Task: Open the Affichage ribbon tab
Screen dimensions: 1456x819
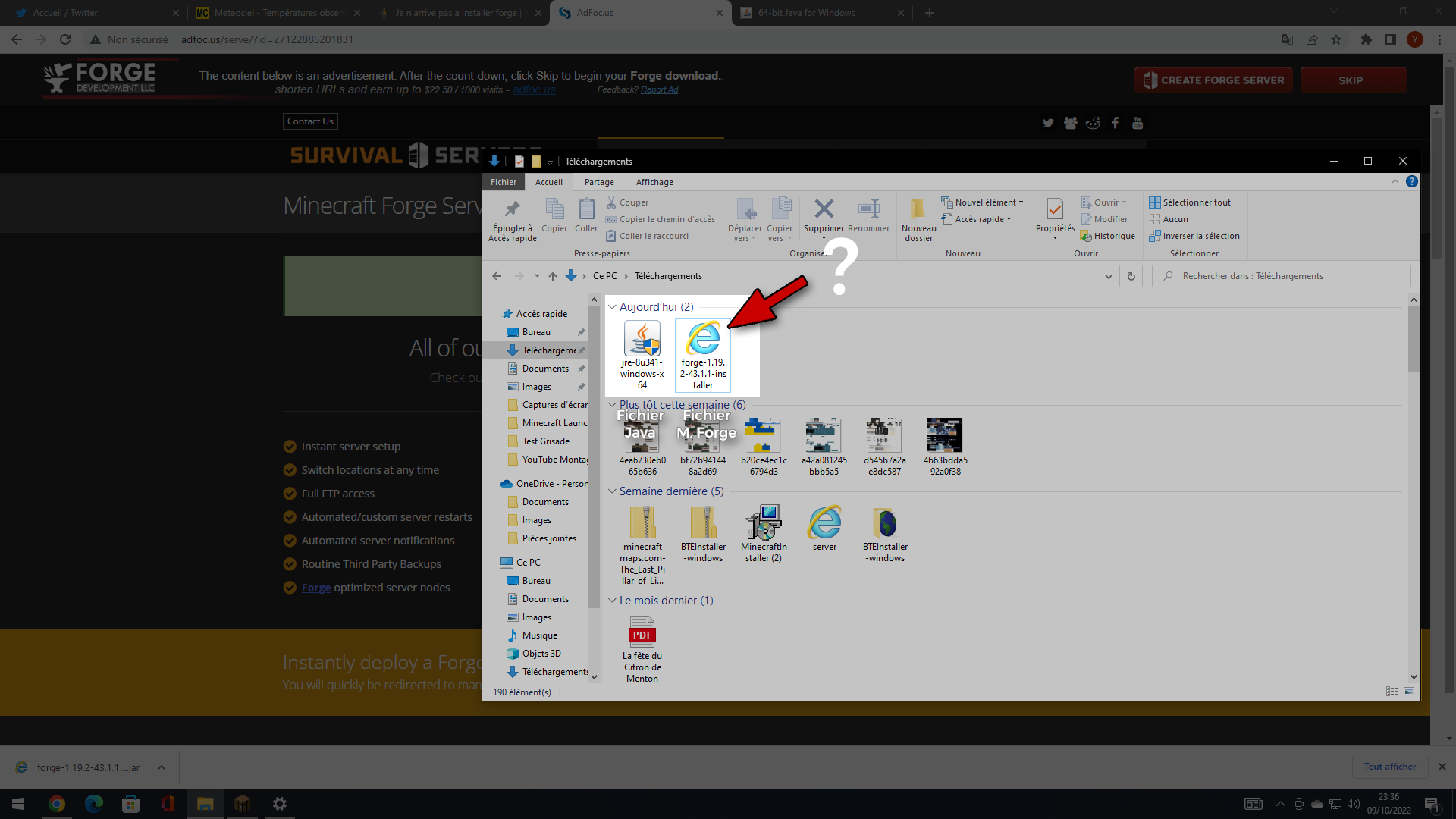Action: pos(654,182)
